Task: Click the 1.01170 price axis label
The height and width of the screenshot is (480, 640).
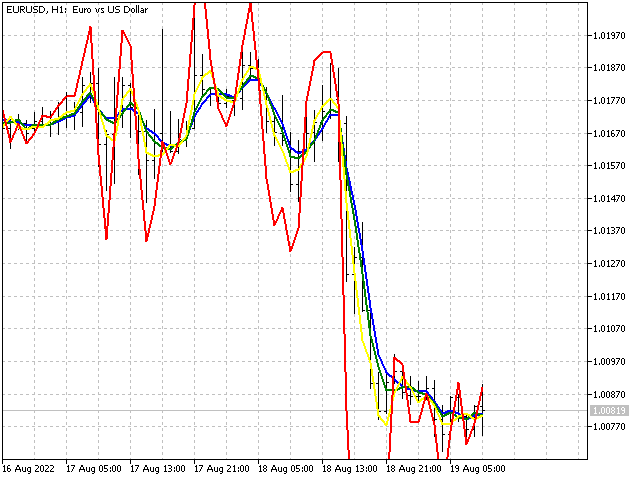Action: pos(609,297)
